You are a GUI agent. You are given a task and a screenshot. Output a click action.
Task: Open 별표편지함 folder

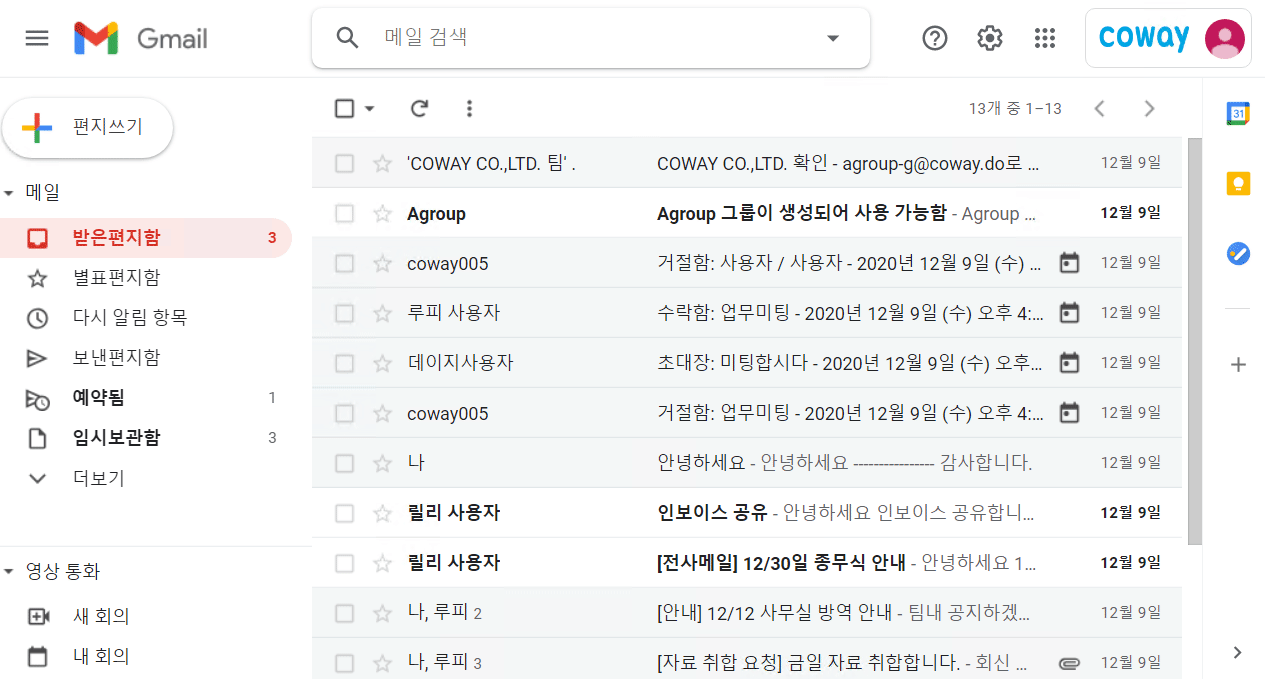(x=146, y=278)
